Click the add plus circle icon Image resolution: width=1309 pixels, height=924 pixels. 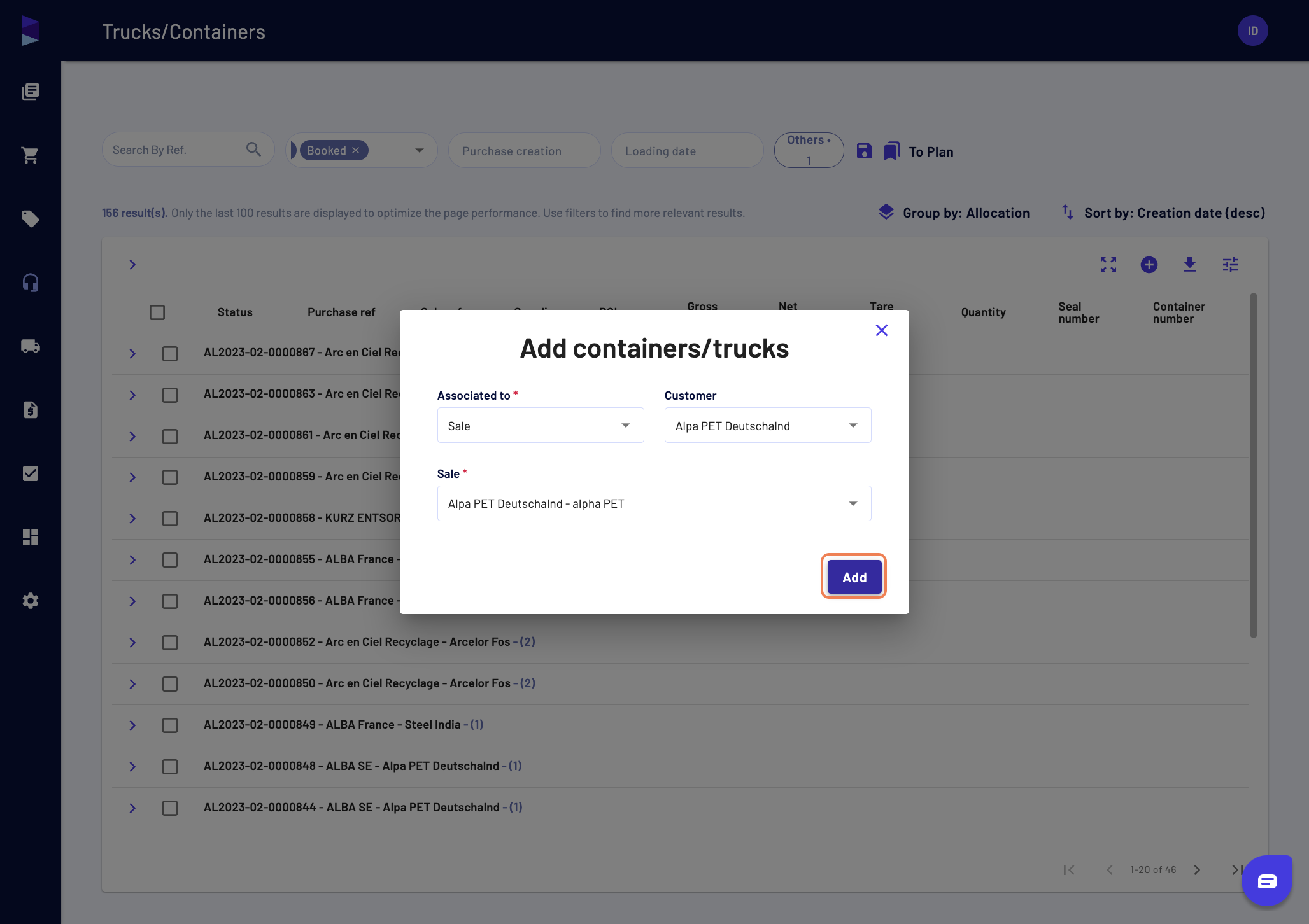point(1149,265)
